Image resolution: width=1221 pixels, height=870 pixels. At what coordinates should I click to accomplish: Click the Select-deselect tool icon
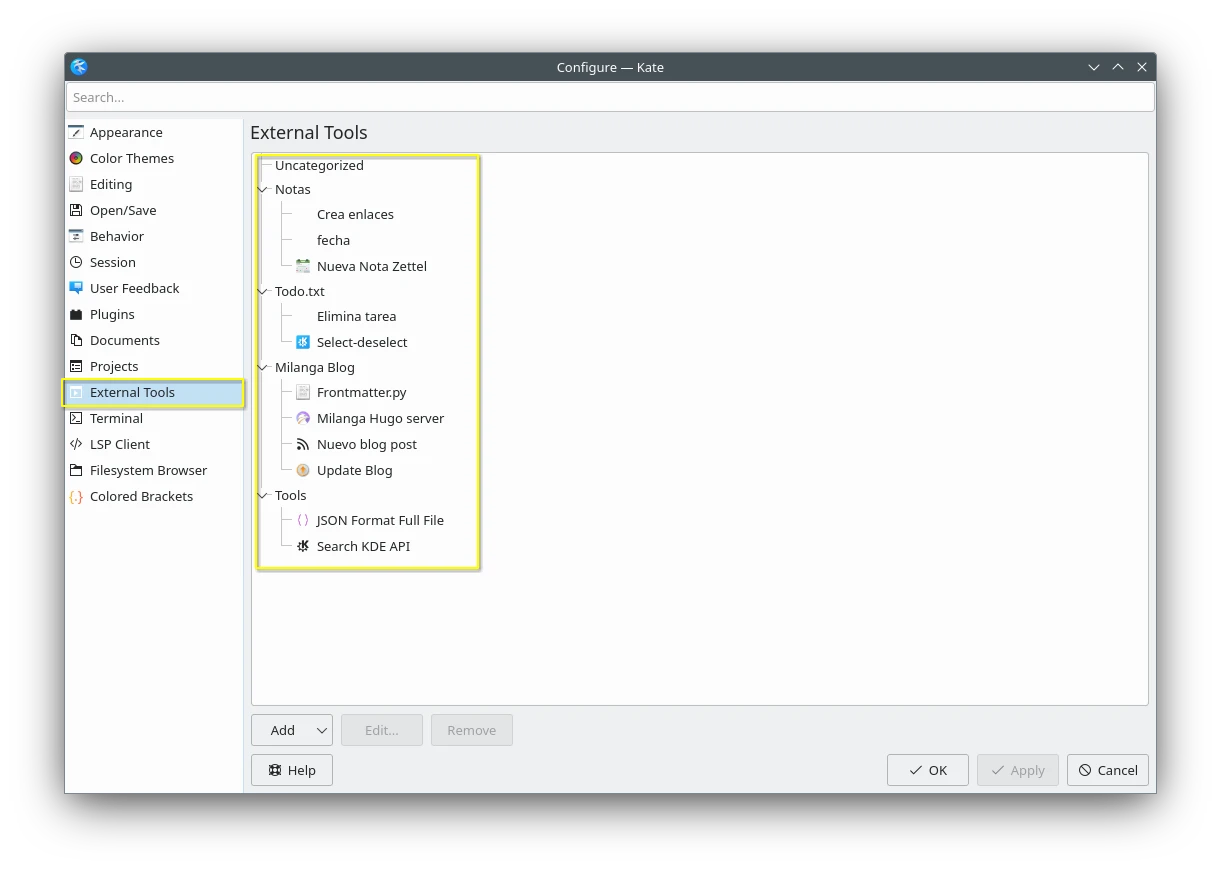(303, 342)
